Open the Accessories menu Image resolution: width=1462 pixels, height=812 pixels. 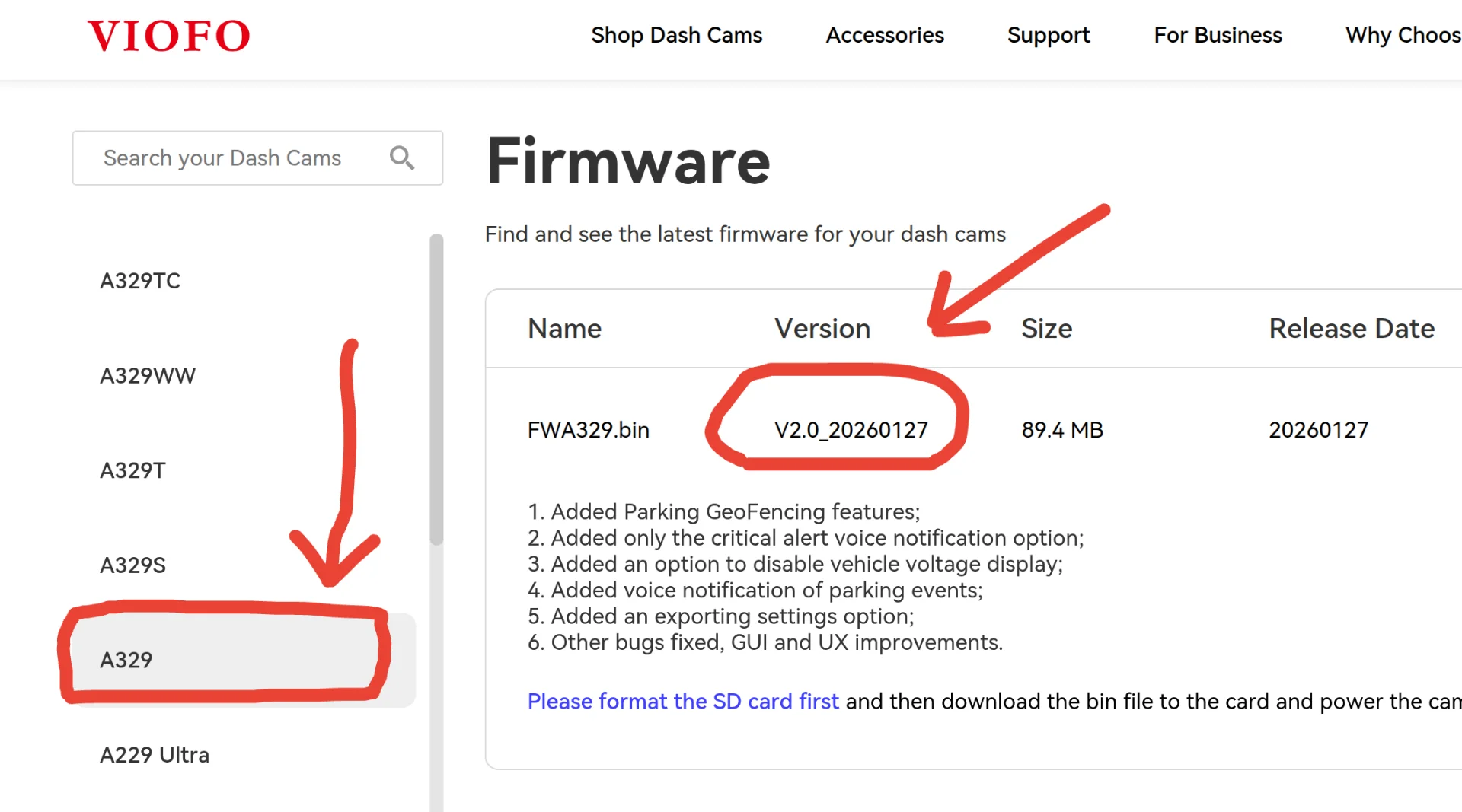(x=885, y=35)
